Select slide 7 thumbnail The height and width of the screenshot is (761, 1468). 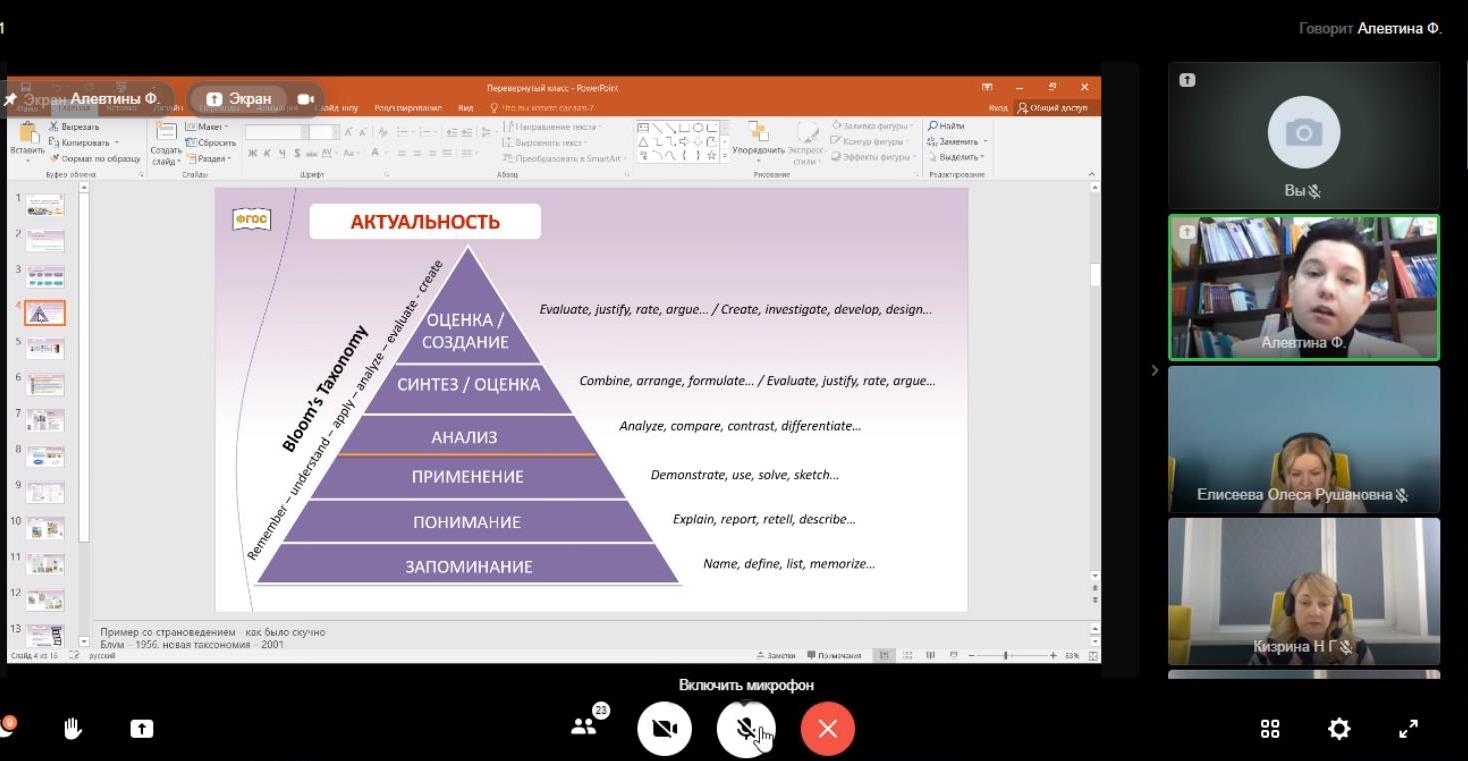click(45, 420)
